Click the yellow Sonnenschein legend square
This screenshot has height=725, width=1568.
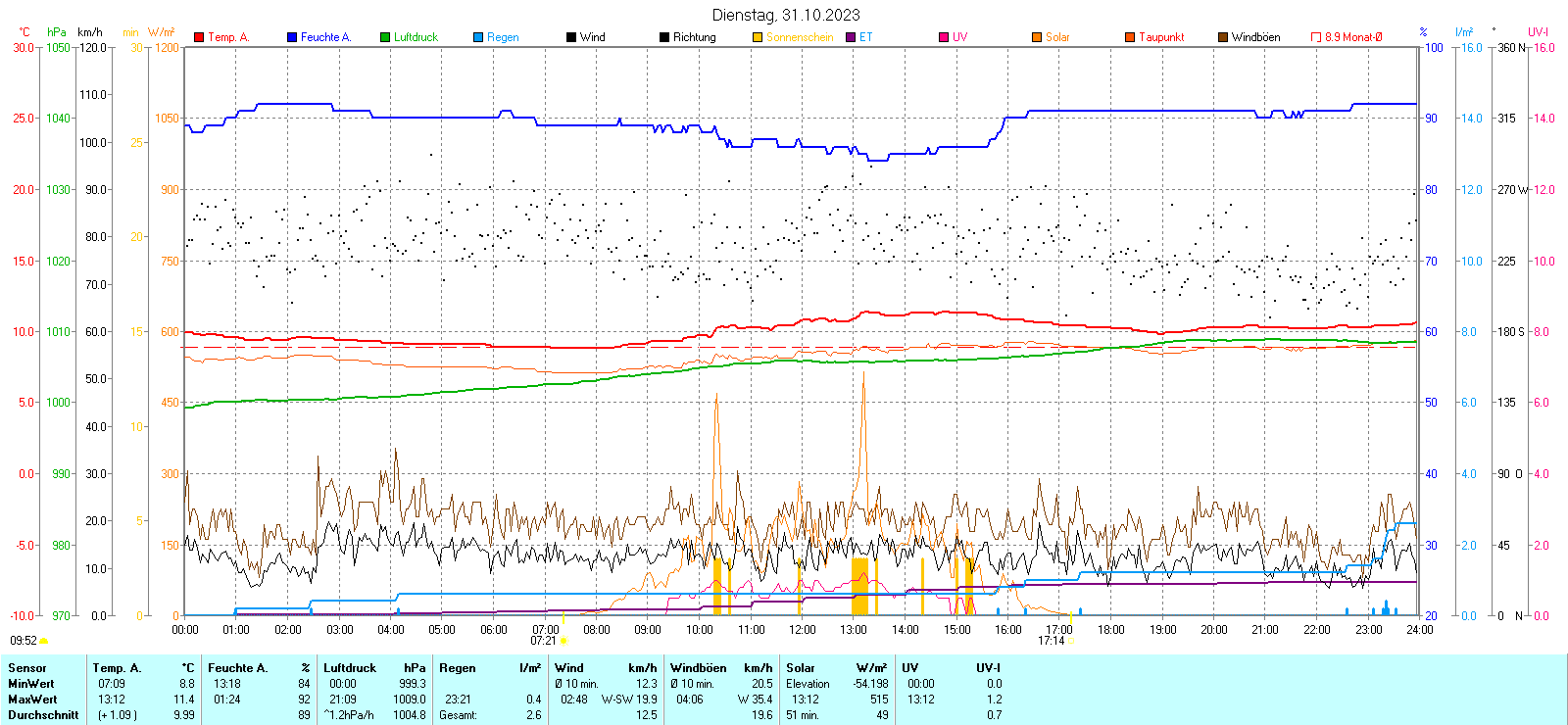[x=758, y=37]
